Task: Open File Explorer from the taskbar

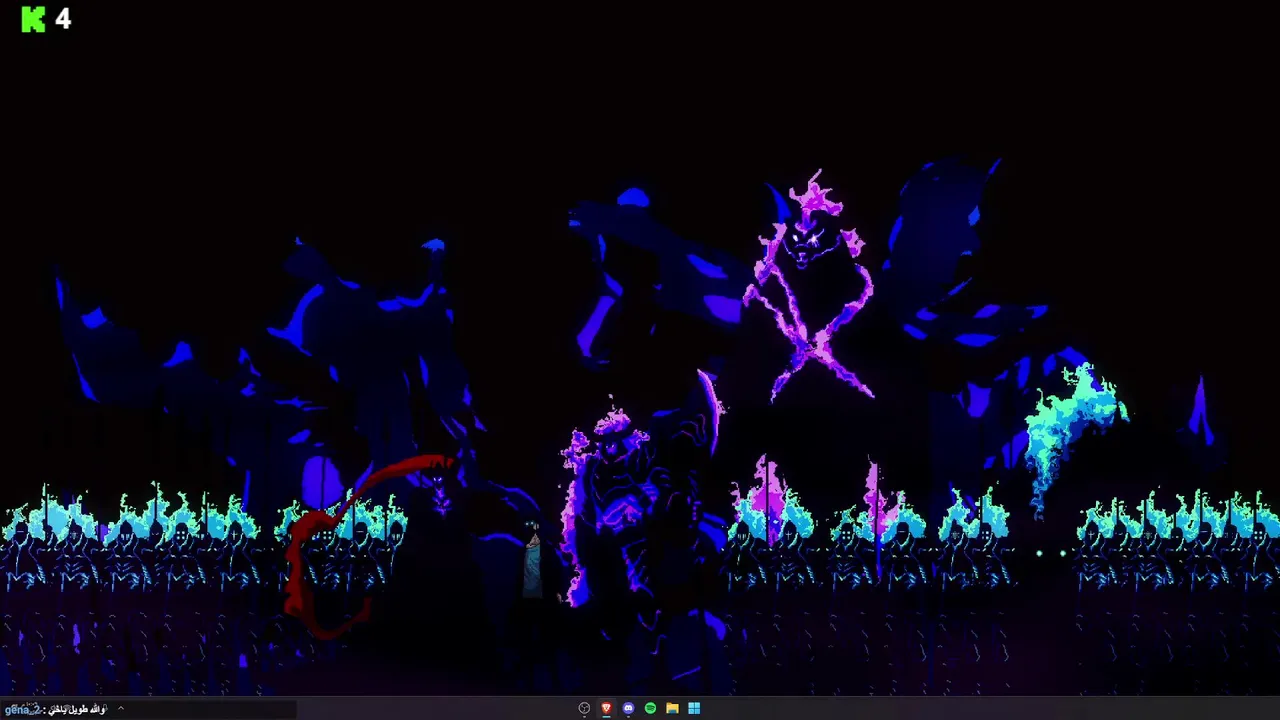Action: tap(672, 708)
